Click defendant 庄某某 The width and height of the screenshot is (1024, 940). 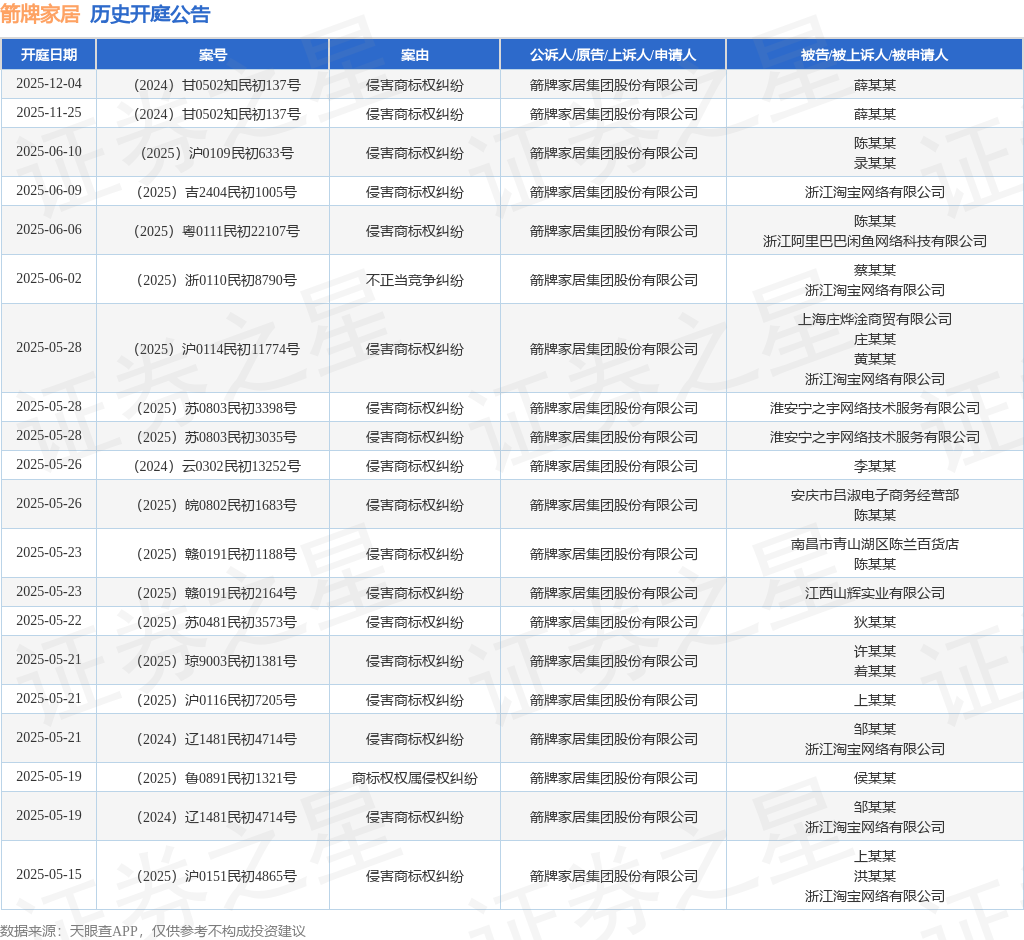point(874,340)
